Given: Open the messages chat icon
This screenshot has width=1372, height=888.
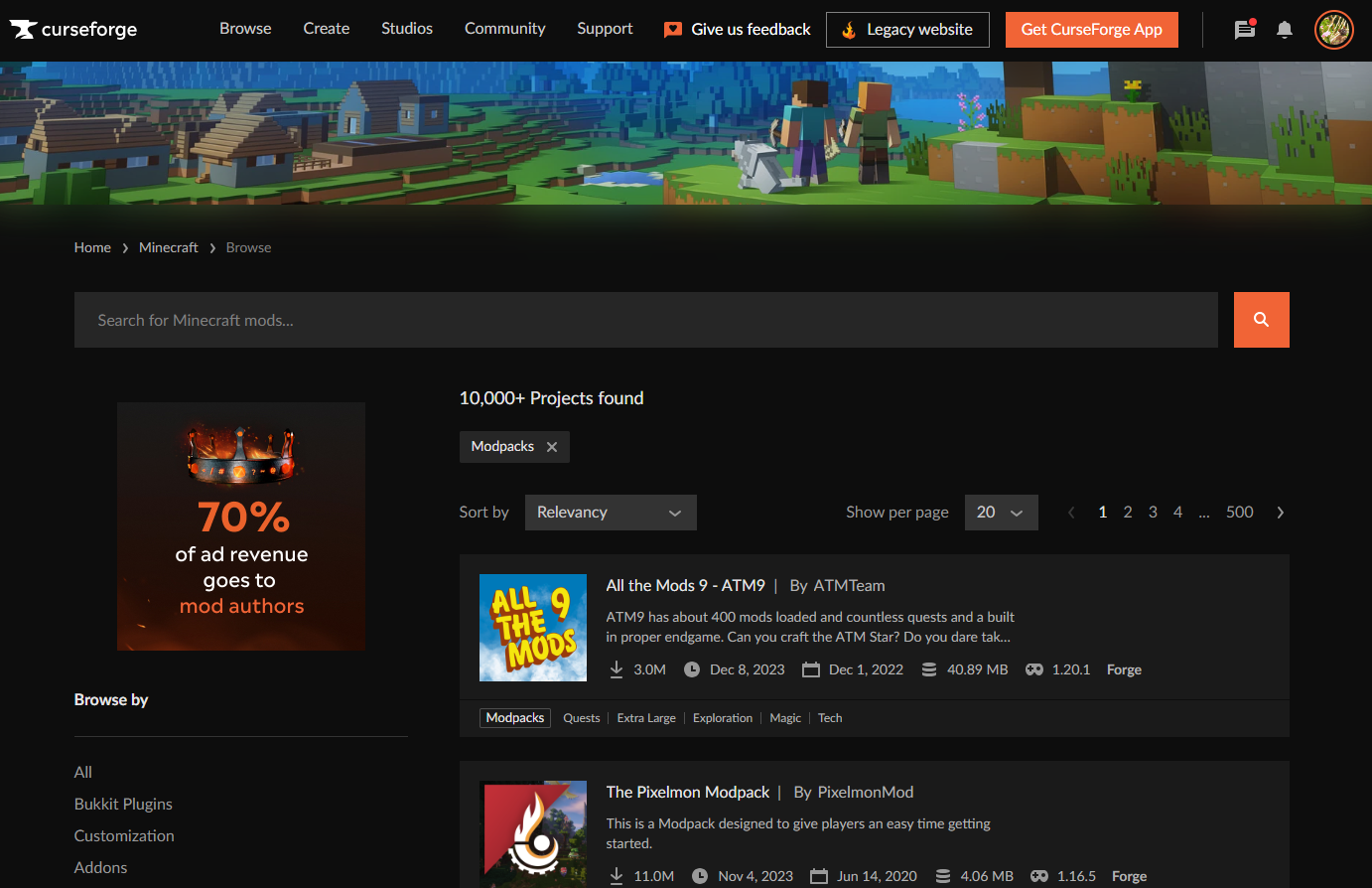Looking at the screenshot, I should click(x=1244, y=30).
